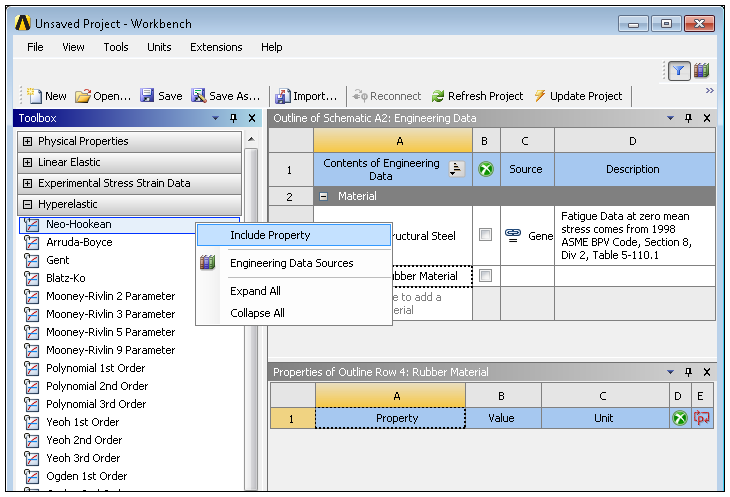Choose Include Property from context menu
The image size is (730, 497).
(294, 235)
